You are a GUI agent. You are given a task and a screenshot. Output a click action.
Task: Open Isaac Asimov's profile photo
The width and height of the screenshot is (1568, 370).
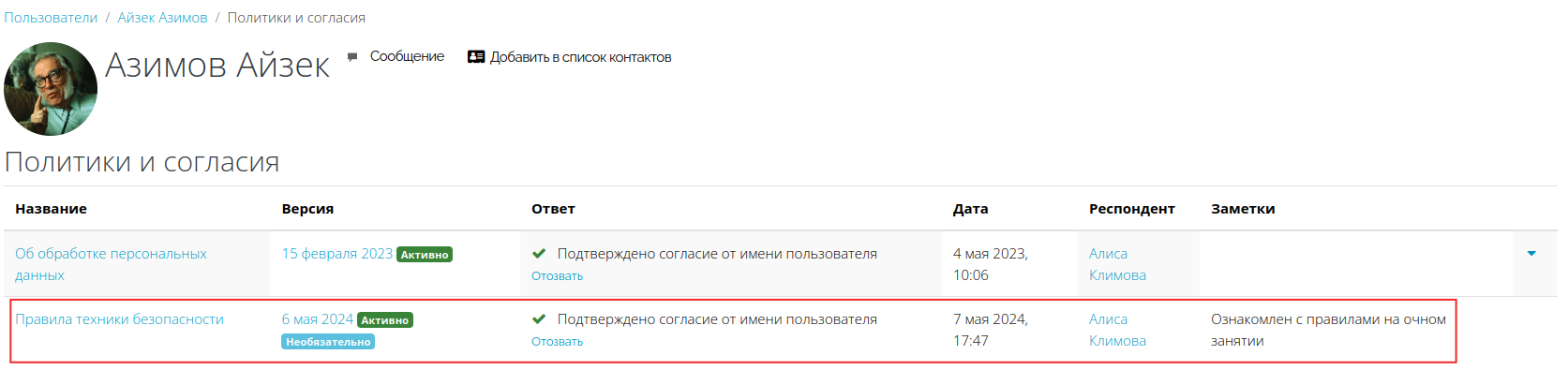pos(51,89)
